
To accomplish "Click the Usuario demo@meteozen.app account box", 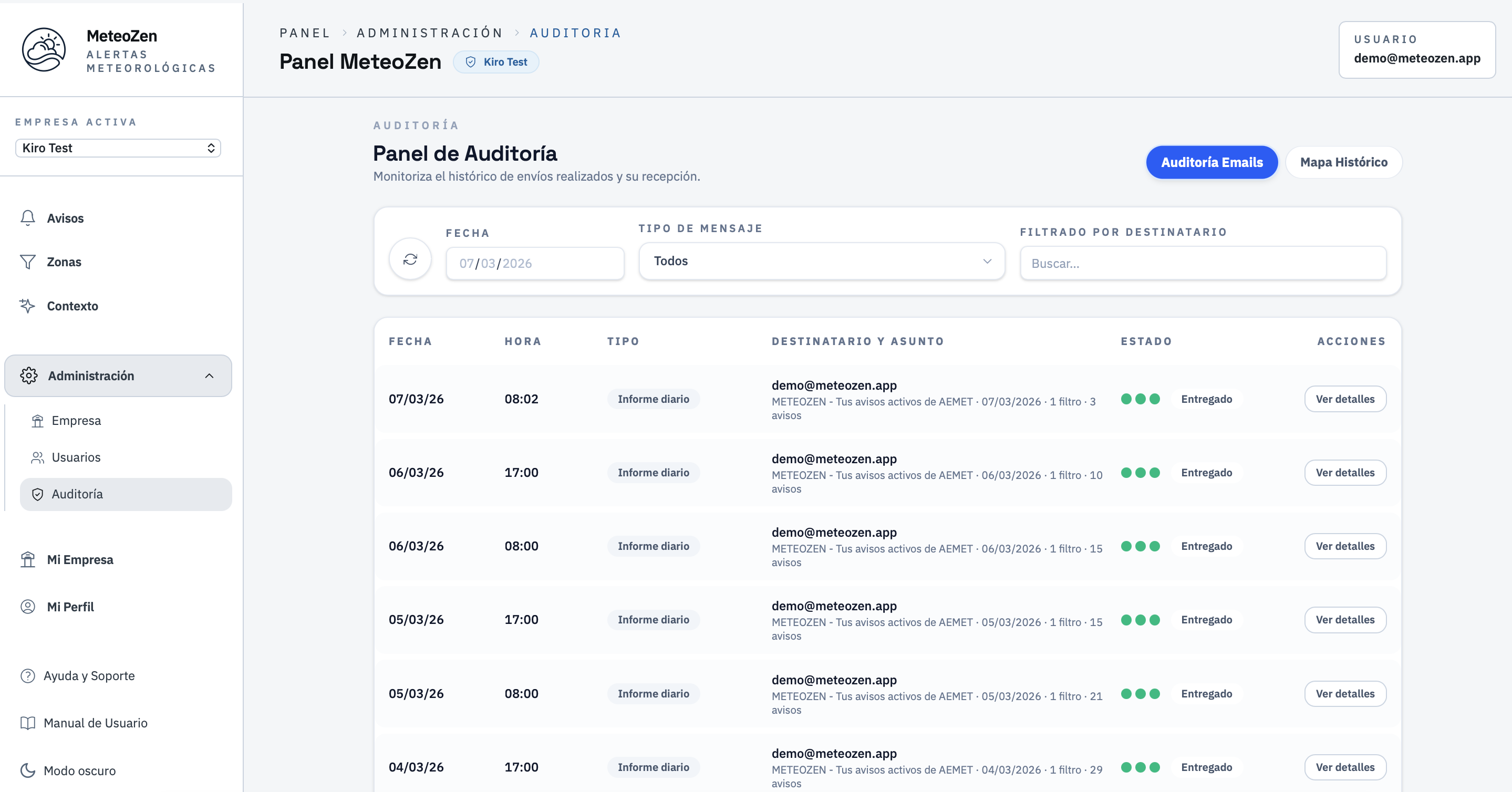I will (1416, 50).
